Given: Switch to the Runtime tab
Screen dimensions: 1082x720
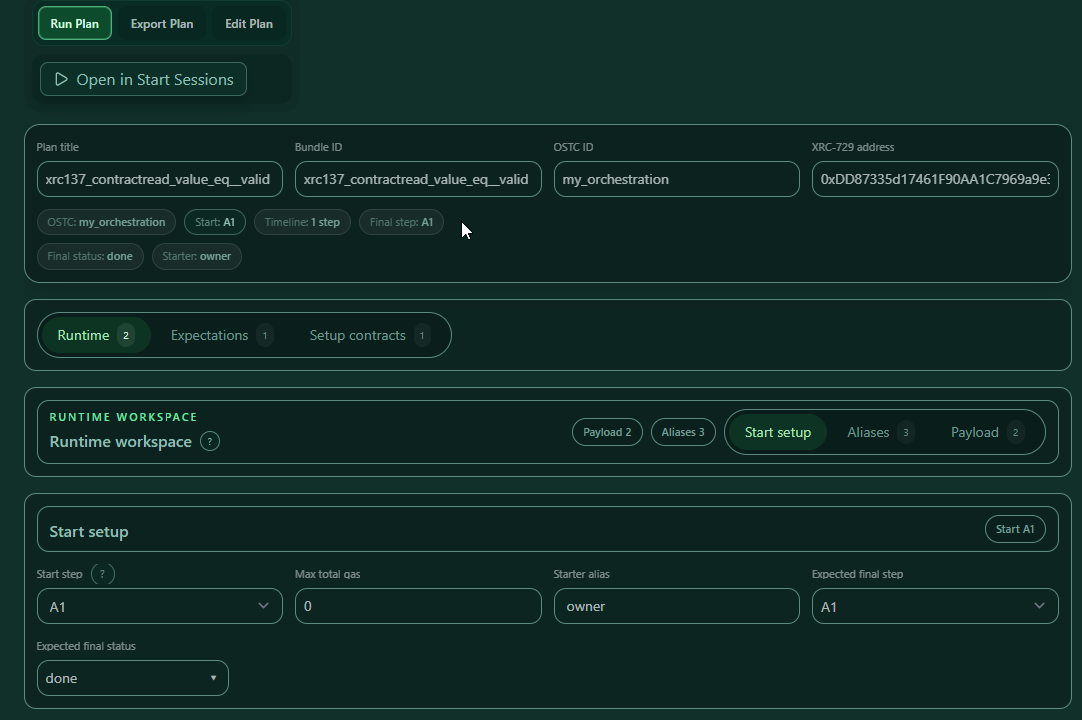Looking at the screenshot, I should tap(96, 335).
